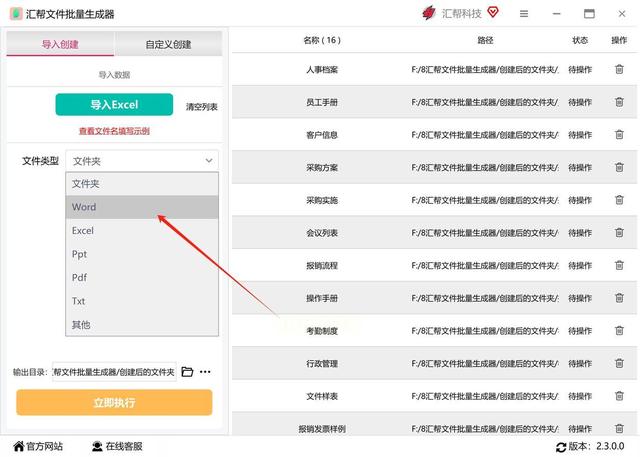
Task: Choose 其他 in the file type list
Action: click(142, 325)
